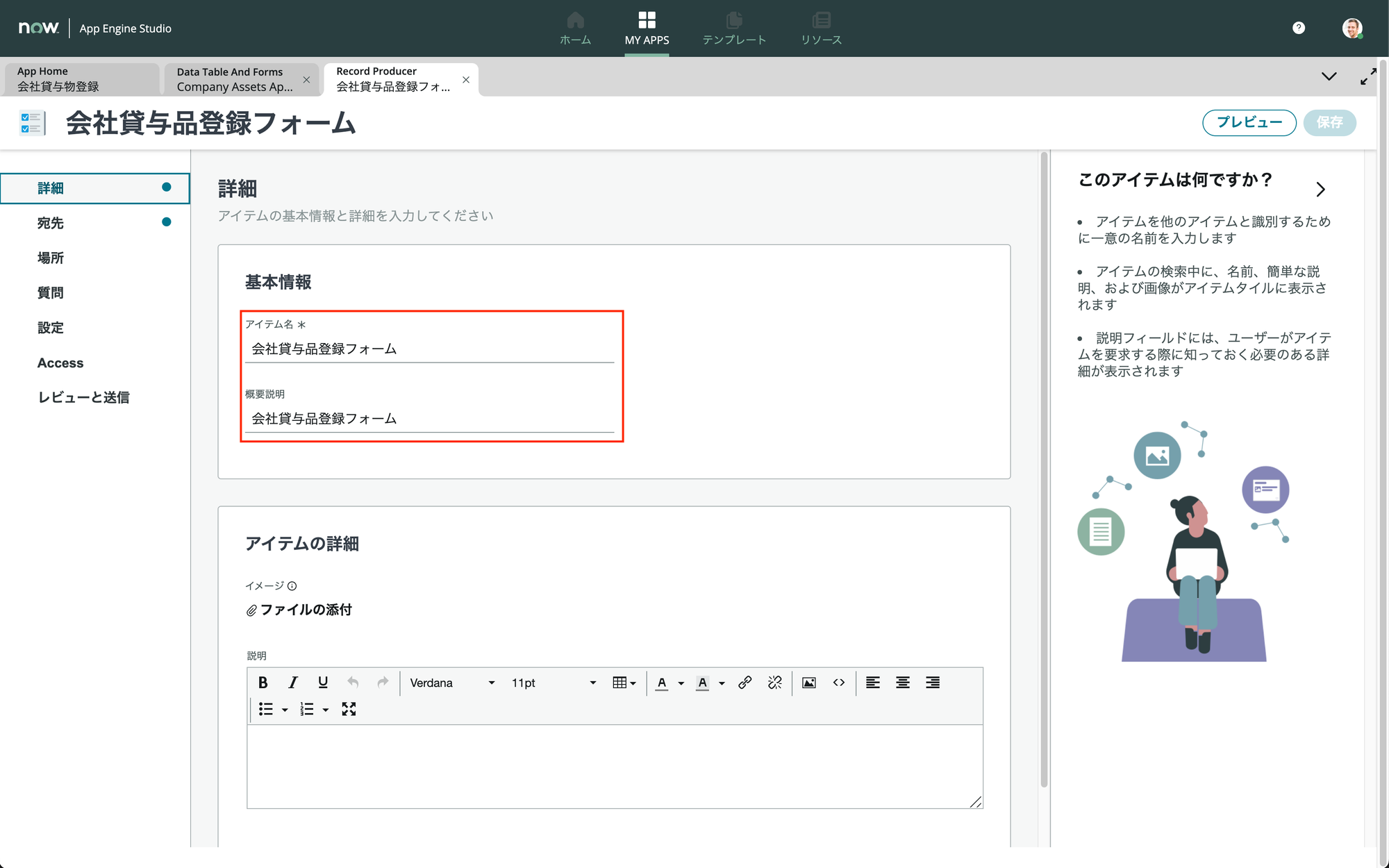Click the App Engine Studio title

click(125, 28)
